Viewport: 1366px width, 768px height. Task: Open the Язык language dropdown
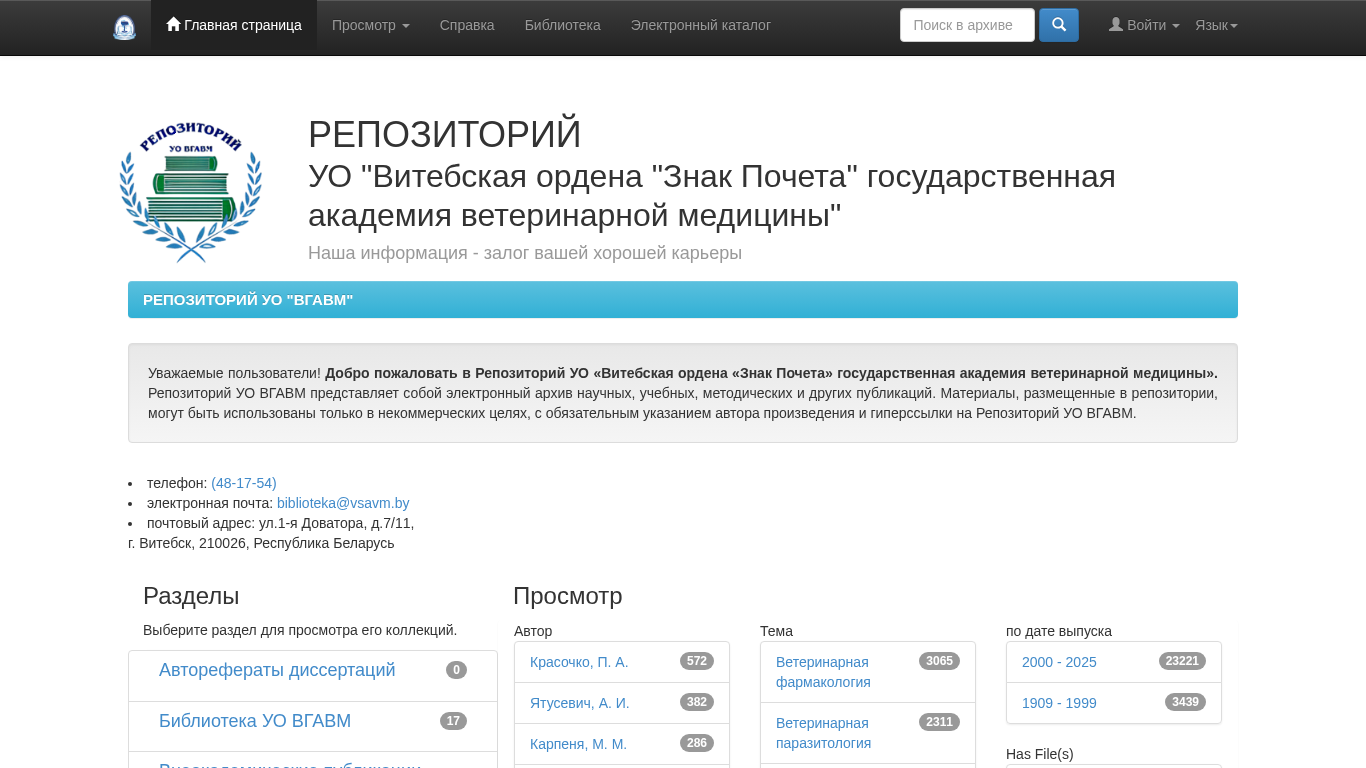(1216, 25)
